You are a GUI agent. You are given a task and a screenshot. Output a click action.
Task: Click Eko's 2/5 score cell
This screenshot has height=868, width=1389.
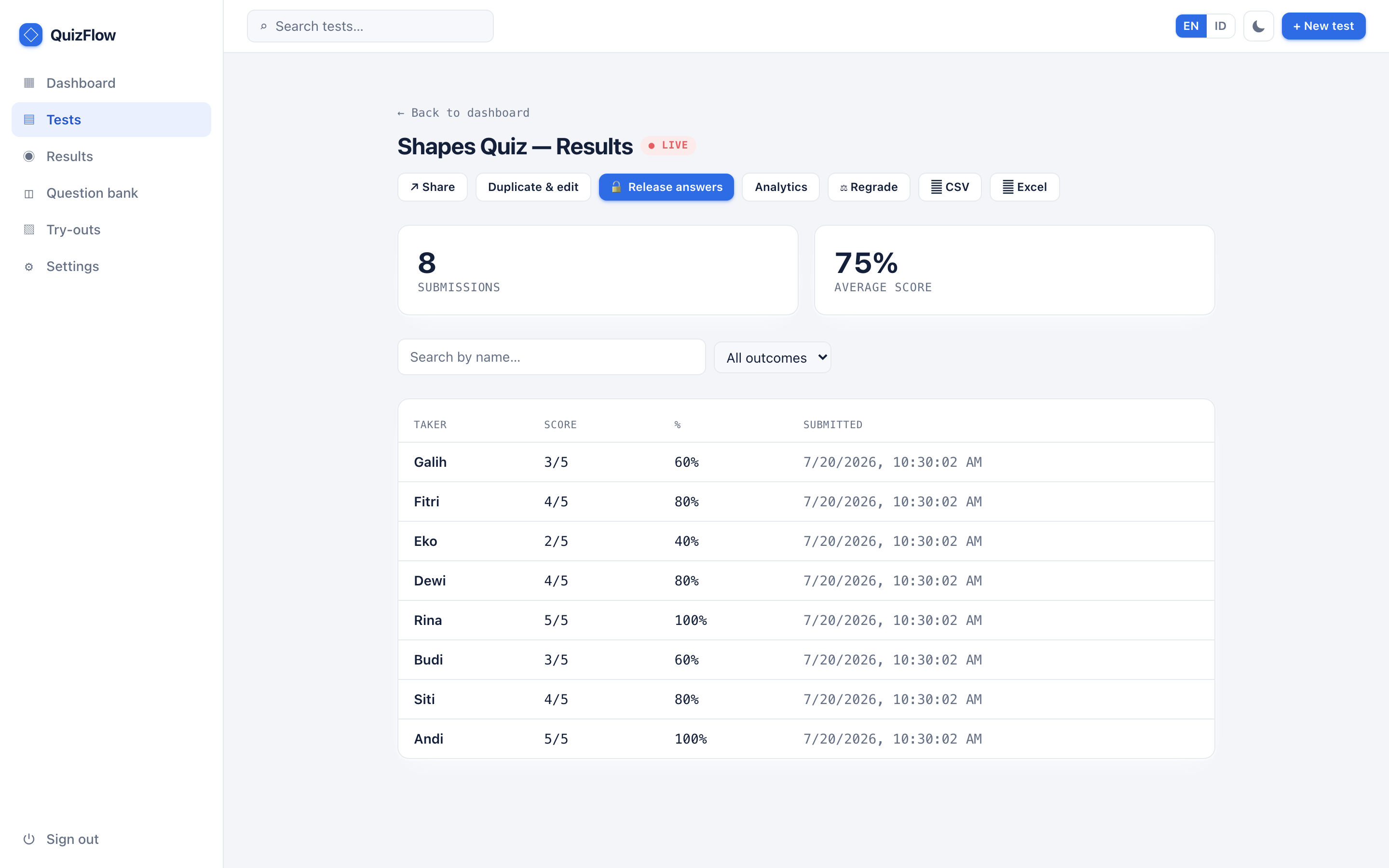coord(556,542)
